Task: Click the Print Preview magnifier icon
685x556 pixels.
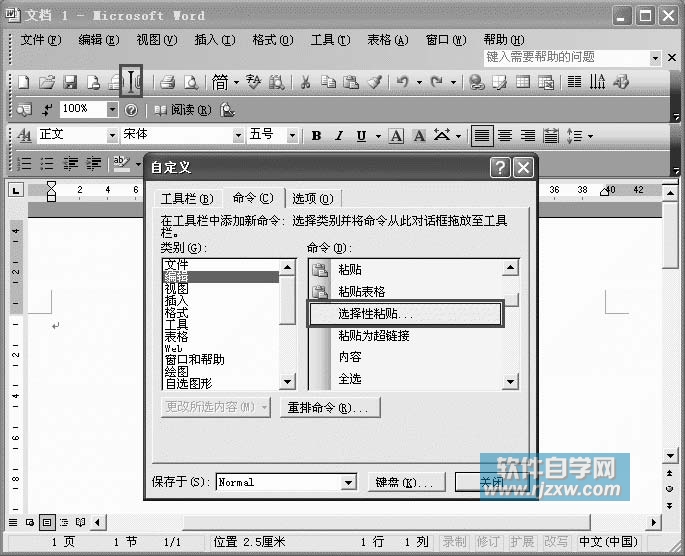Action: coord(191,82)
